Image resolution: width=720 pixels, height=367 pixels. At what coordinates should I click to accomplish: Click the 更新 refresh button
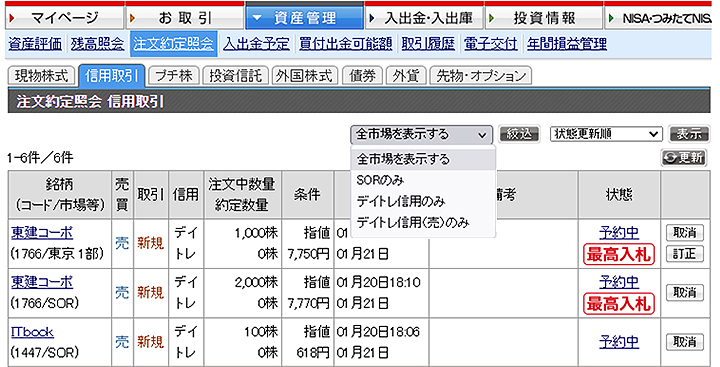point(684,158)
